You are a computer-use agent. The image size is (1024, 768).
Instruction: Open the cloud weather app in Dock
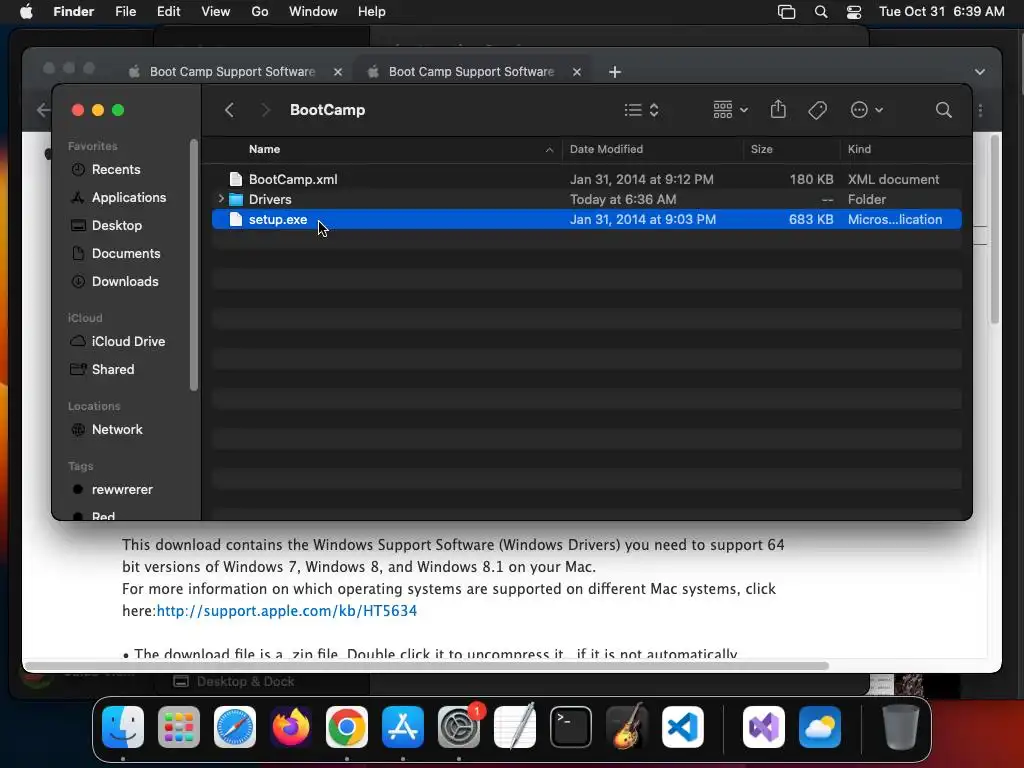[820, 727]
